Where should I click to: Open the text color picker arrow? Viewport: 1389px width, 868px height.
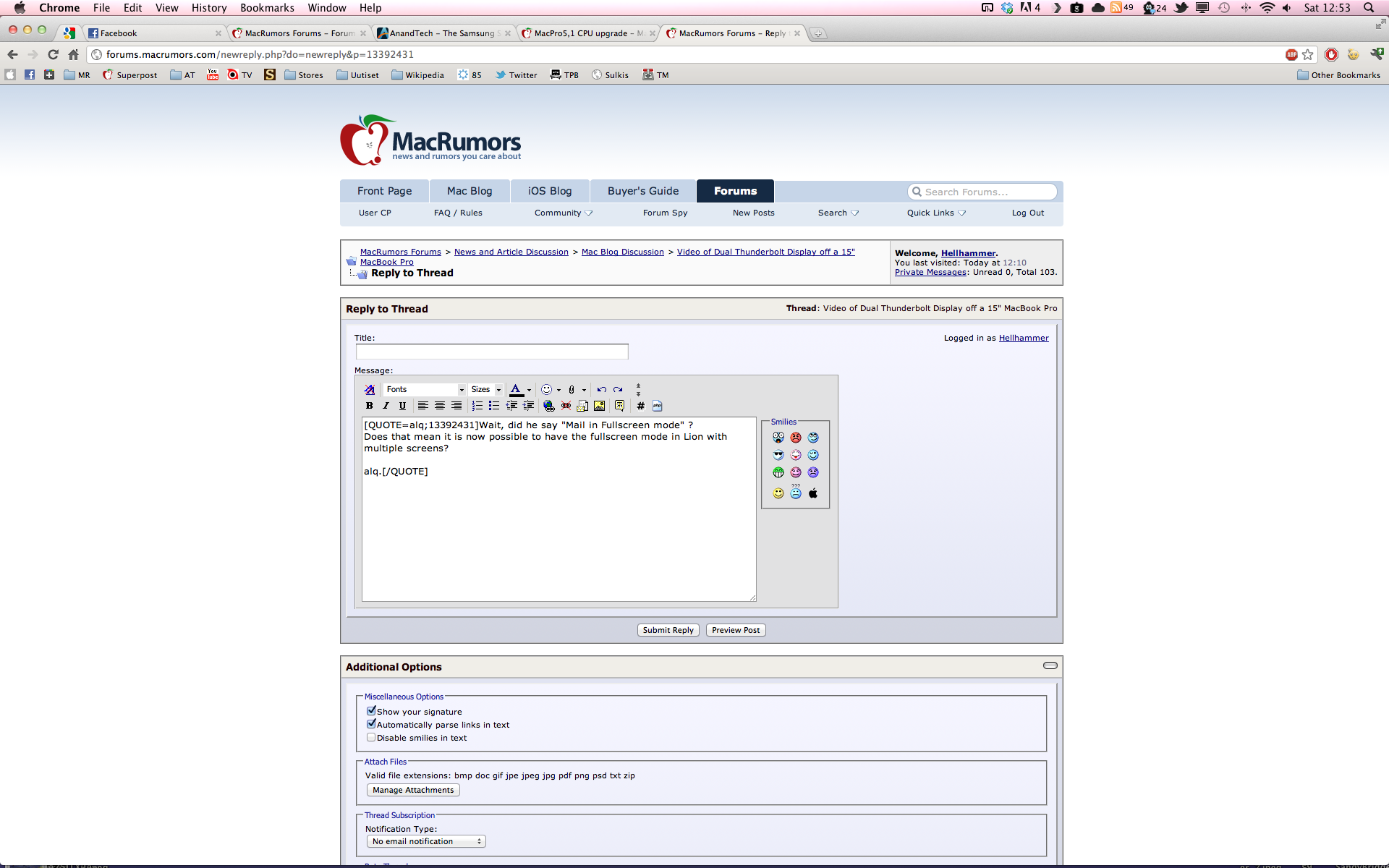(530, 390)
